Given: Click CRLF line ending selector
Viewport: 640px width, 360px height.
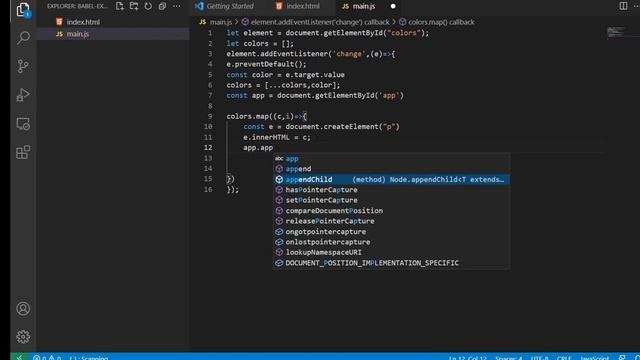Looking at the screenshot, I should [564, 358].
